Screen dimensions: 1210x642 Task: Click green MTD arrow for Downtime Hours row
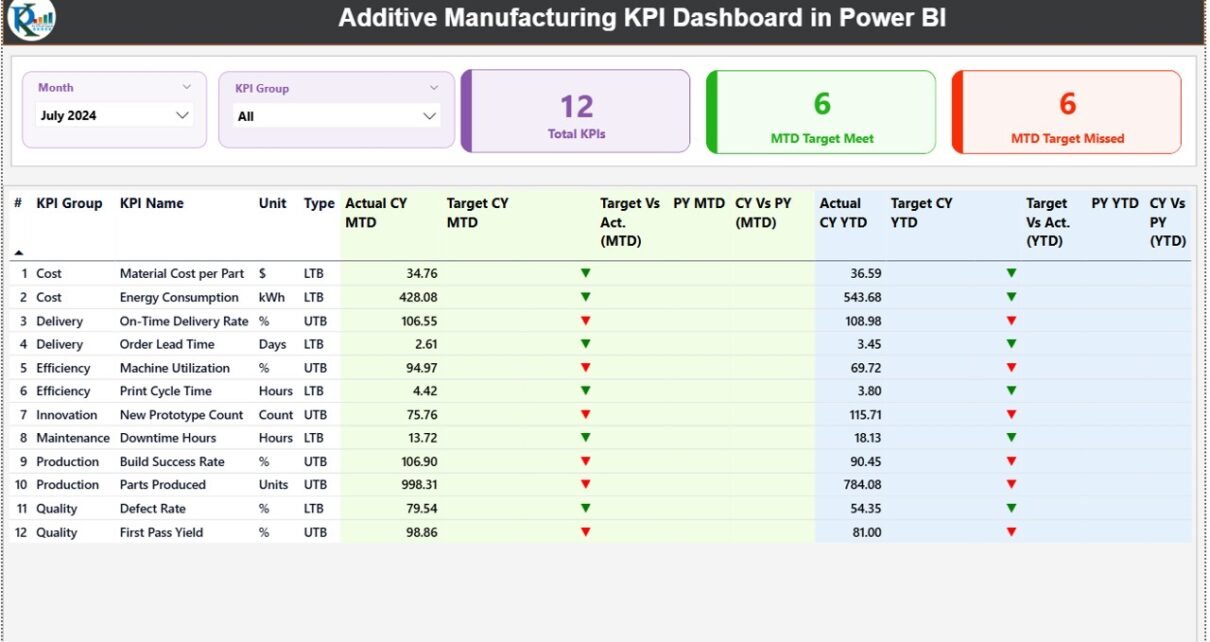pos(585,438)
